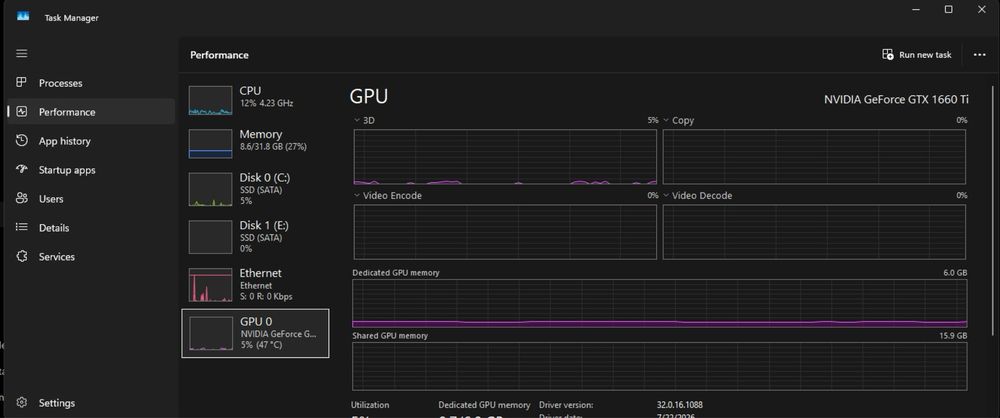Open the Services puzzle icon
The image size is (1000, 418).
[22, 257]
